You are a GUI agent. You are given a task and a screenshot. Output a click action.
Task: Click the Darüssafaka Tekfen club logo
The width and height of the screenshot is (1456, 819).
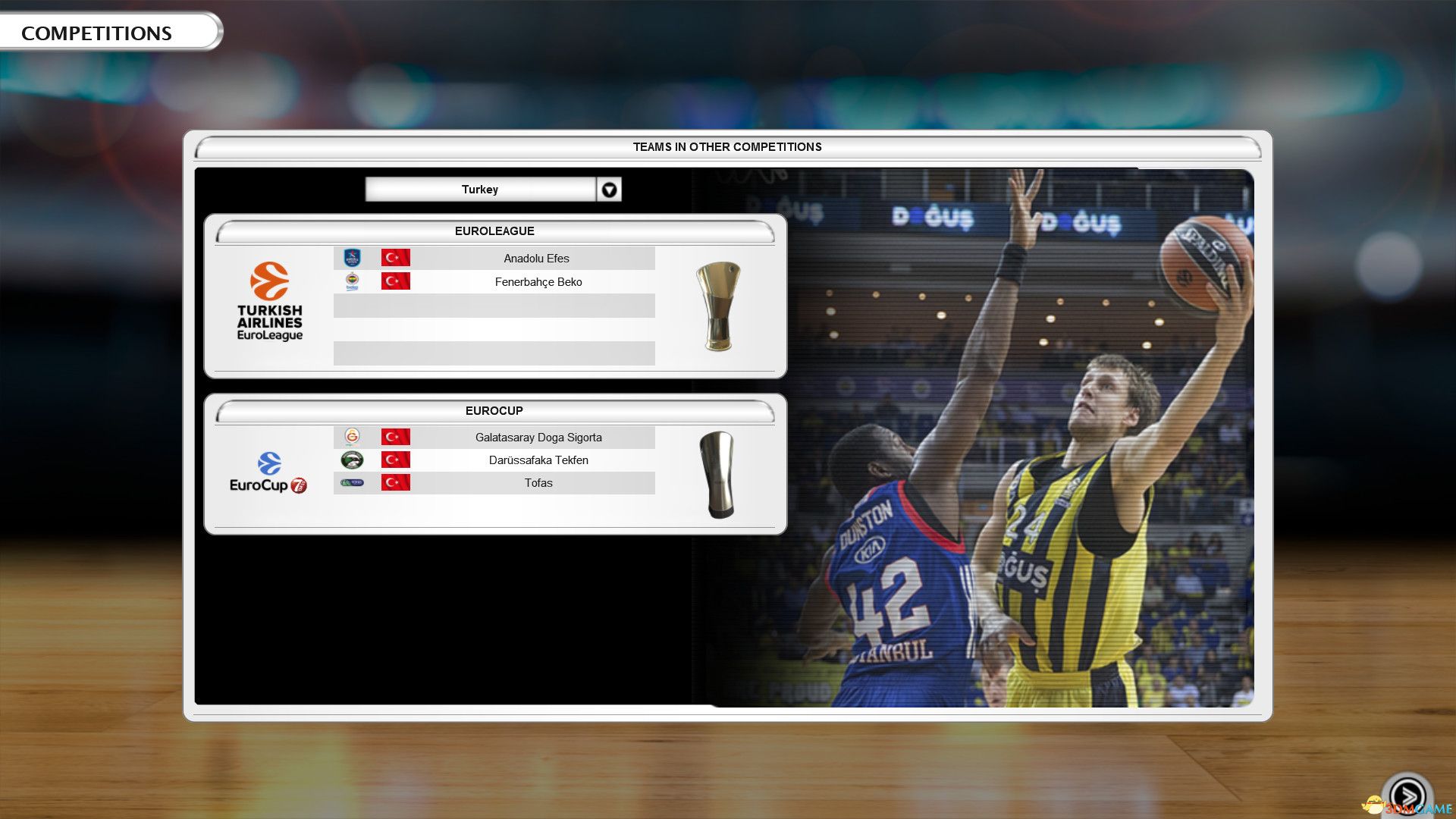[352, 460]
